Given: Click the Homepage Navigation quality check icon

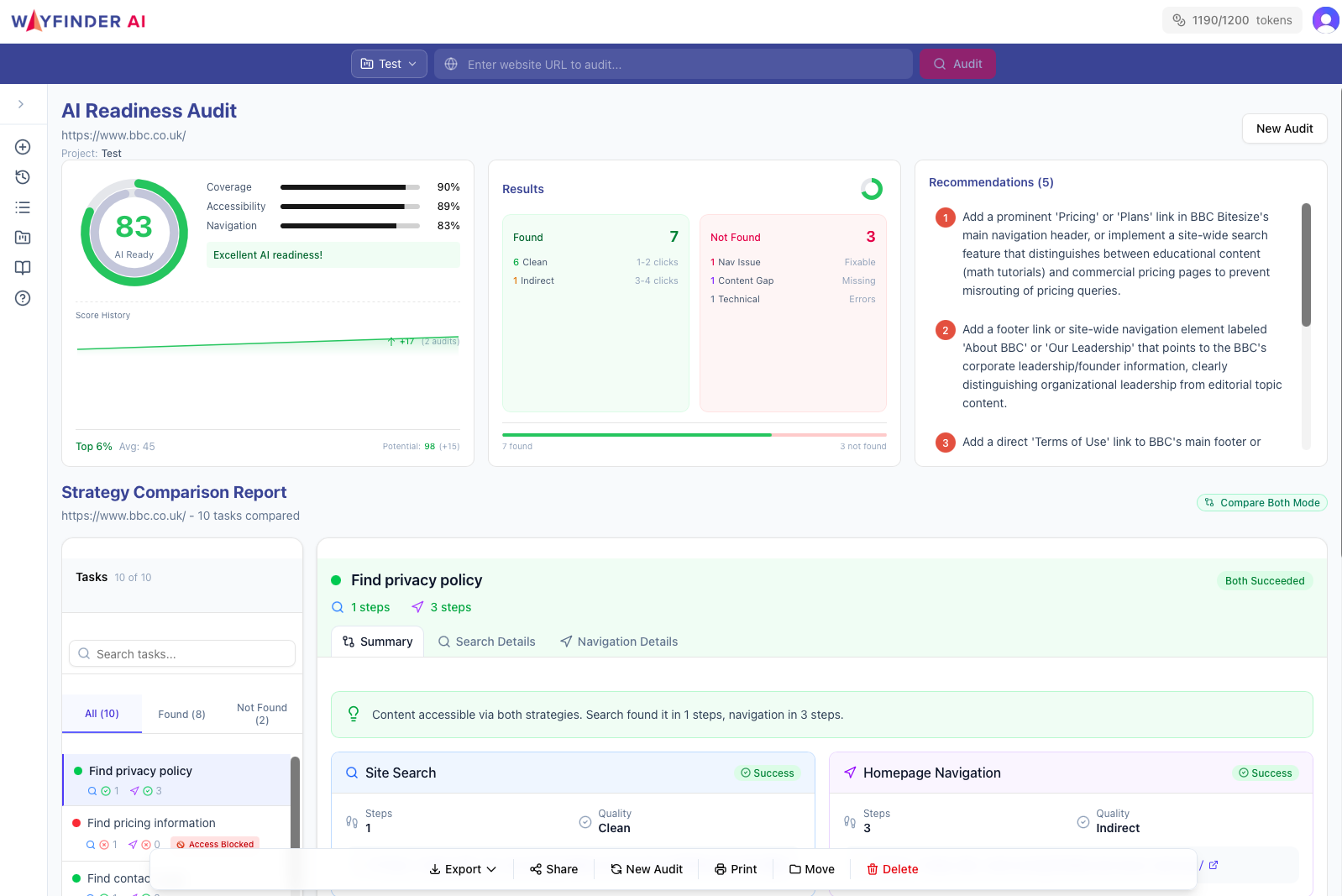Looking at the screenshot, I should click(x=1083, y=821).
